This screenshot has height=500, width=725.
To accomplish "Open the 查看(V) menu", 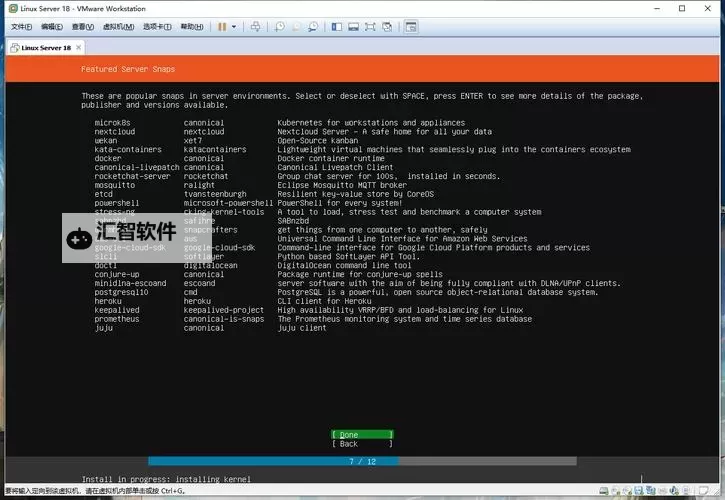I will tap(83, 27).
